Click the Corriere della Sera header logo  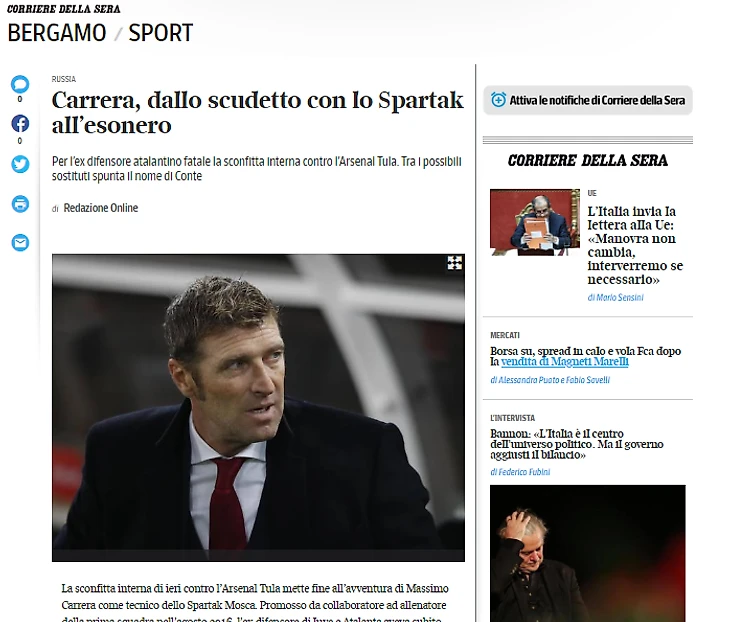[x=64, y=9]
